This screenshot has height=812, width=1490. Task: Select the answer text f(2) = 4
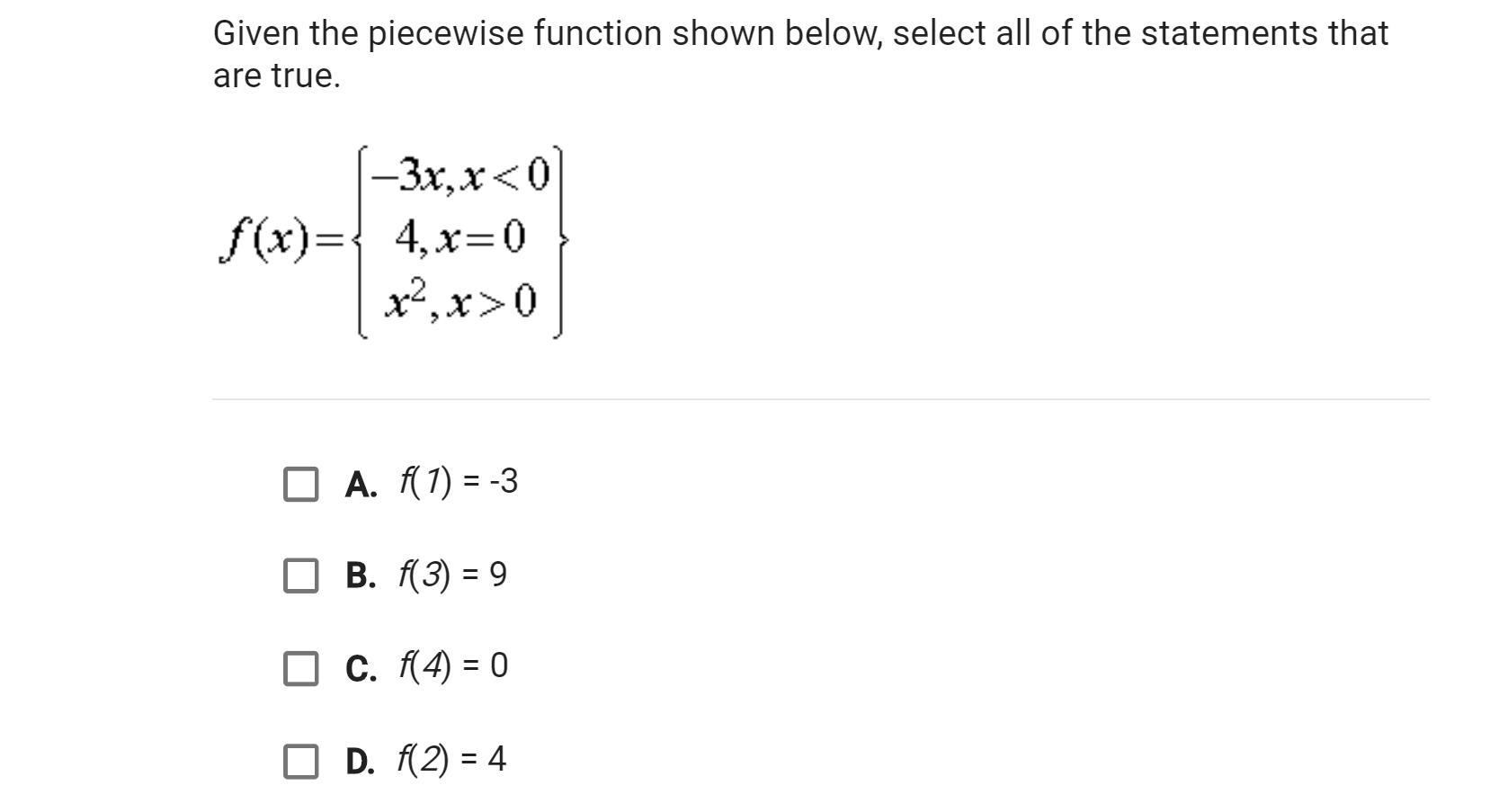point(452,760)
